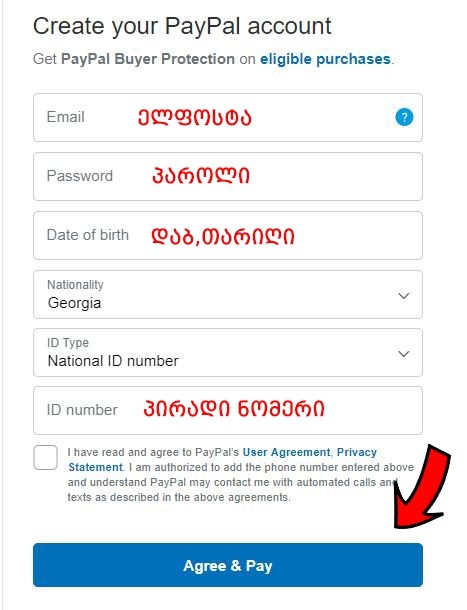The width and height of the screenshot is (467, 610).
Task: Click the automated calls consent paragraph
Action: click(241, 475)
